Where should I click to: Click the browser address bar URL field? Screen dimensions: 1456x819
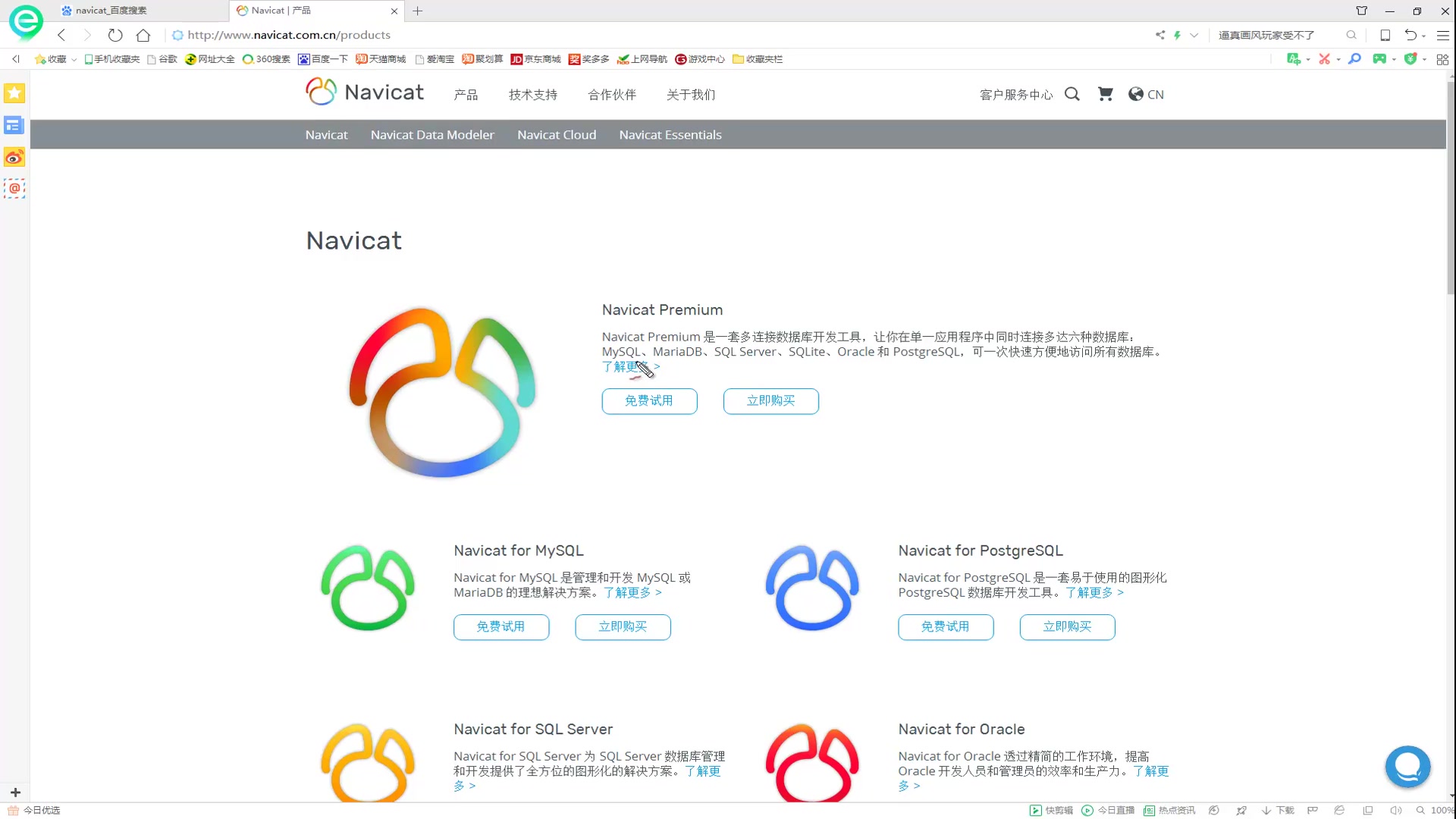tap(288, 35)
